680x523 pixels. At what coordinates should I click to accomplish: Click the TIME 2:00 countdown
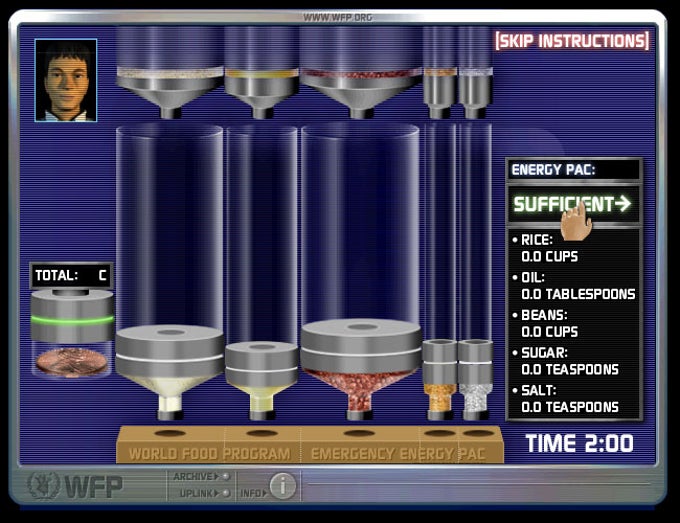click(x=579, y=444)
